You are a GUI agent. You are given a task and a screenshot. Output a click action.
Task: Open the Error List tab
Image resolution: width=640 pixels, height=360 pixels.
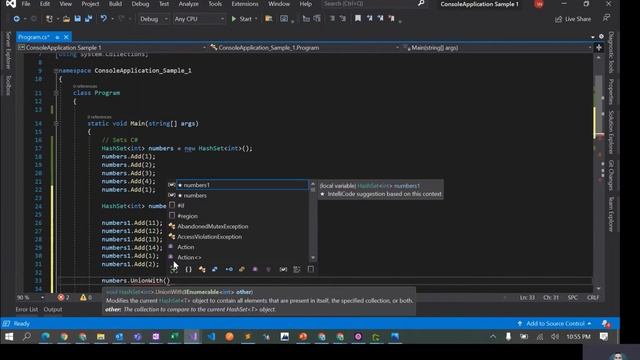(x=27, y=309)
